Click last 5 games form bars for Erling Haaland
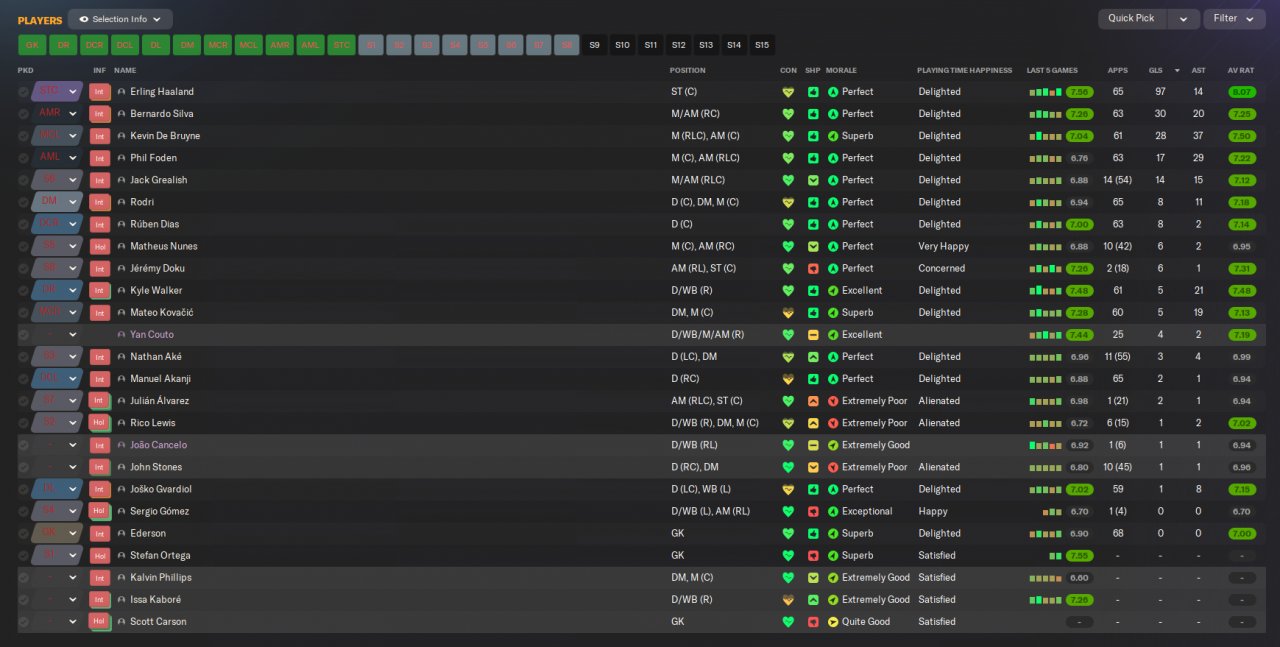The width and height of the screenshot is (1280, 647). (x=1045, y=92)
